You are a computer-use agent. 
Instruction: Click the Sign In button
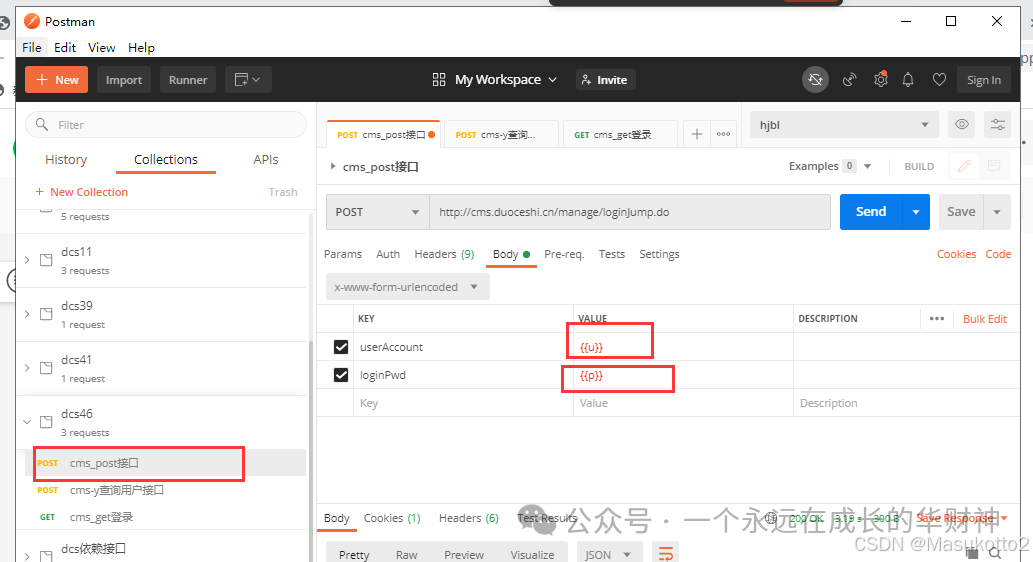click(984, 80)
